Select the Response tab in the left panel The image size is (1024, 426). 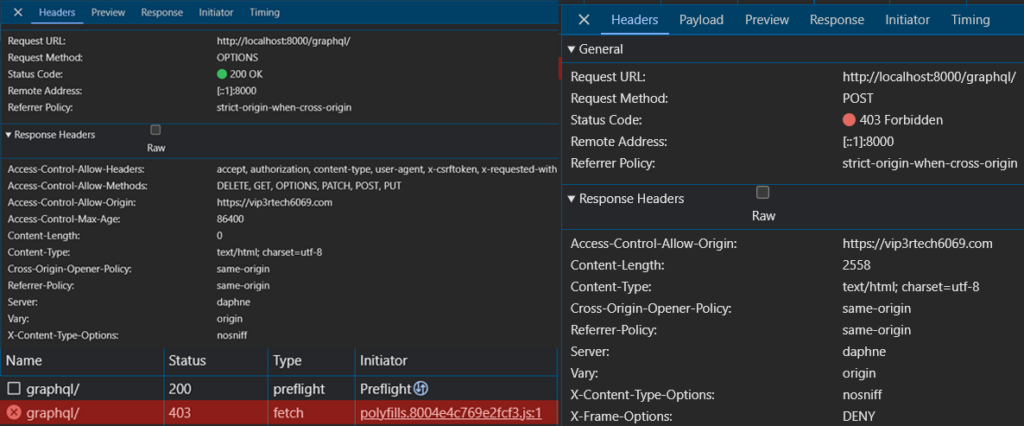point(162,13)
